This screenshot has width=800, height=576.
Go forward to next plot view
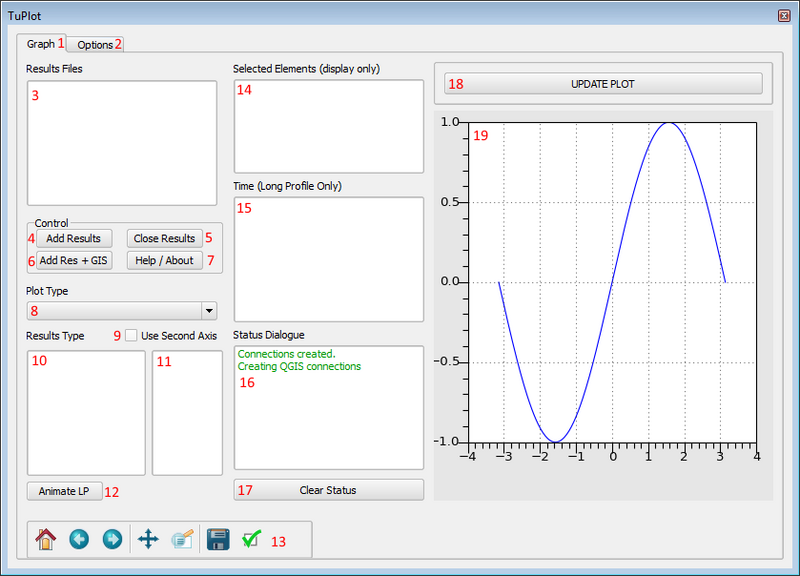112,540
